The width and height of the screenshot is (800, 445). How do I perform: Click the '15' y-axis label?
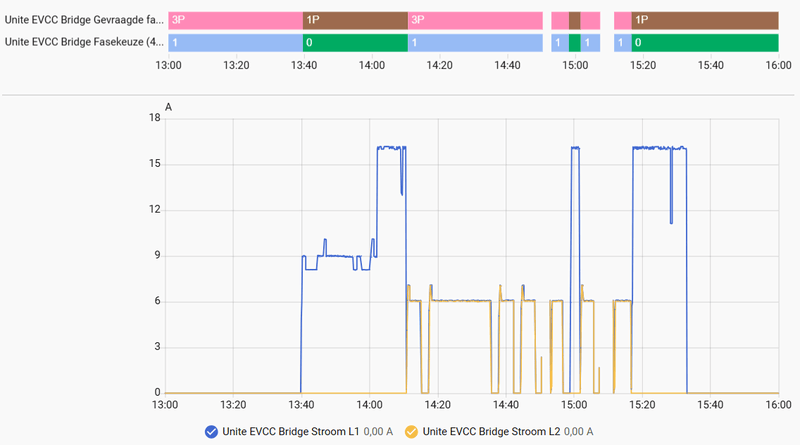[x=155, y=164]
